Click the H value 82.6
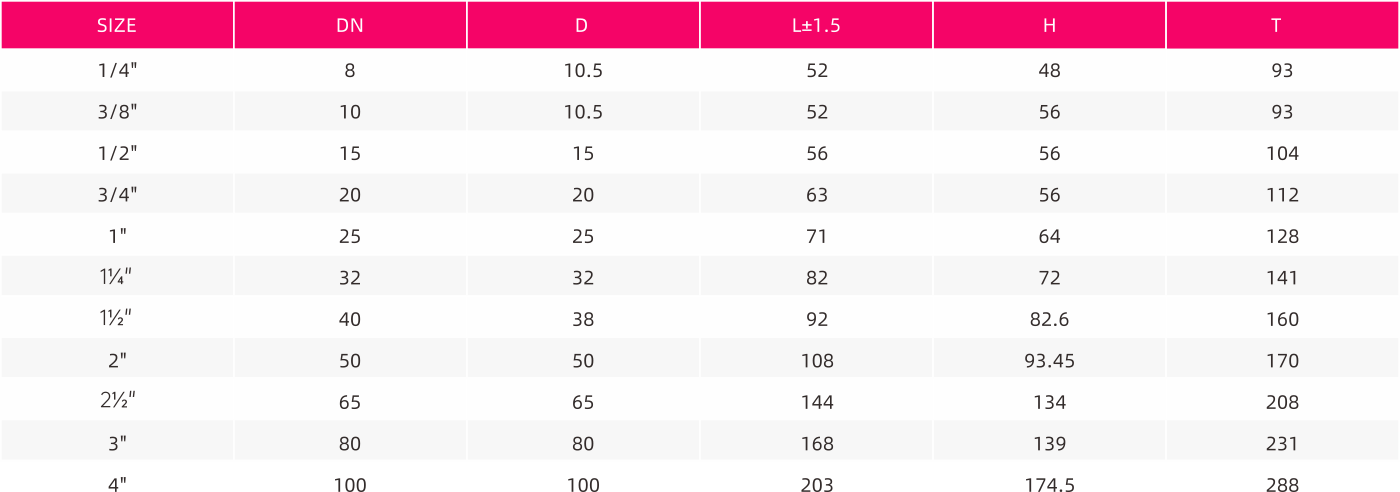 coord(1049,320)
